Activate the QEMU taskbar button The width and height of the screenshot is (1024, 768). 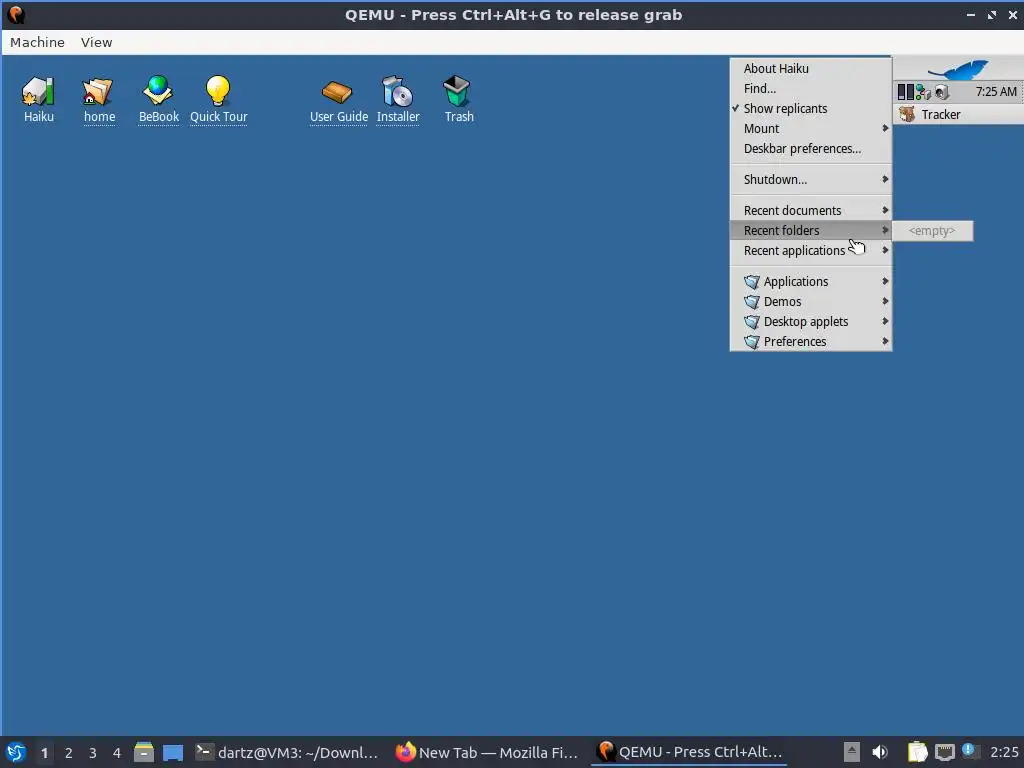click(689, 752)
